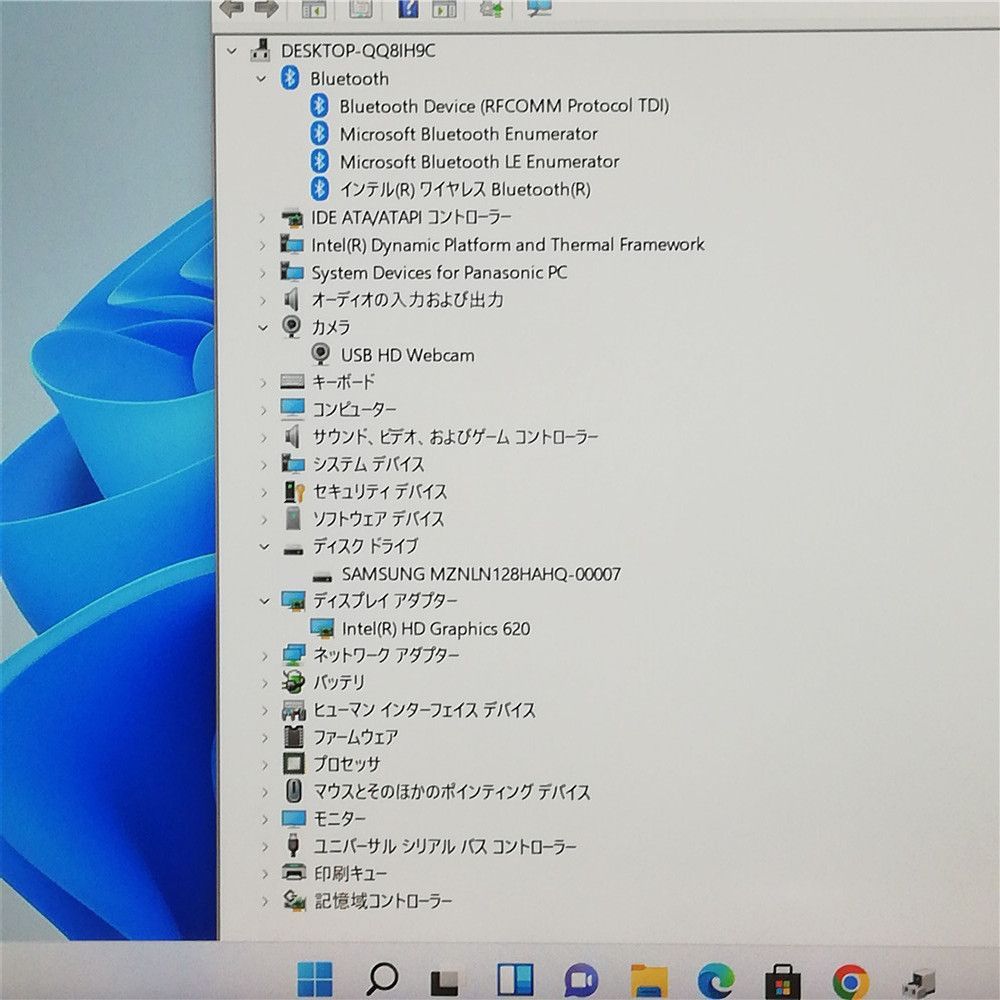The width and height of the screenshot is (1000, 1000).
Task: Click the Help toolbar icon
Action: point(408,8)
